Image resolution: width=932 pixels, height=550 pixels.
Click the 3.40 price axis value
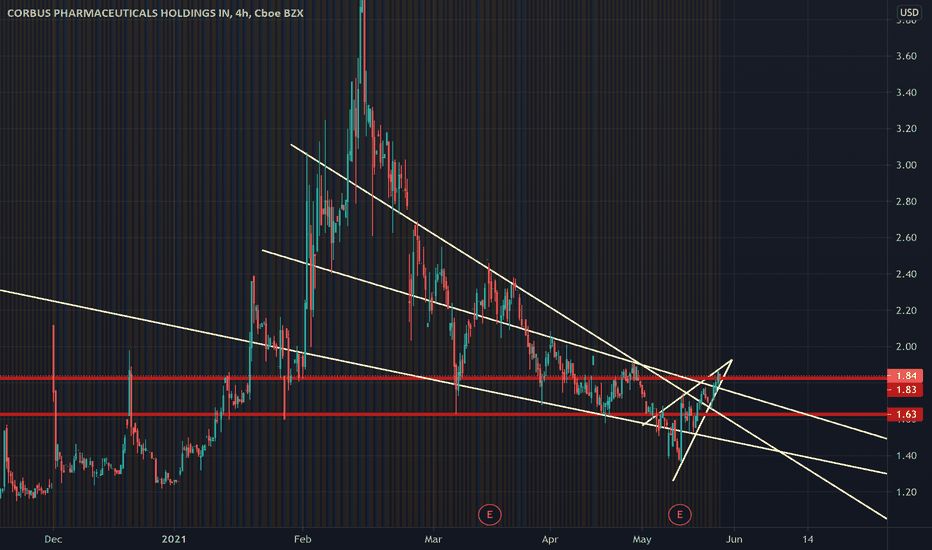pos(906,93)
